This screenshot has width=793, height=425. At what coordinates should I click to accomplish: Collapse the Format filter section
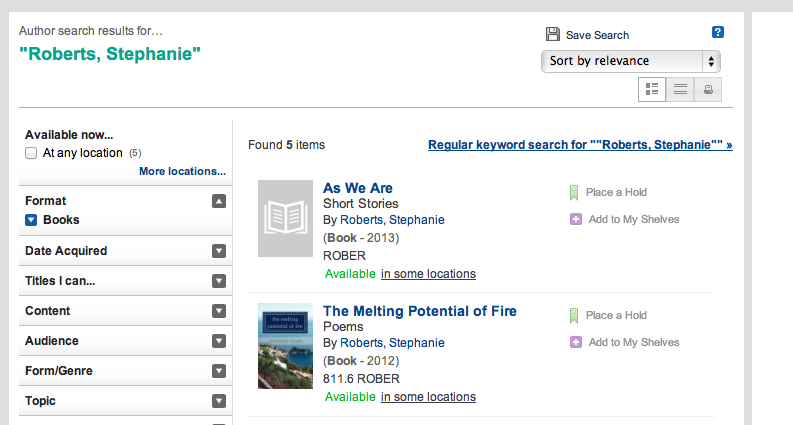219,201
